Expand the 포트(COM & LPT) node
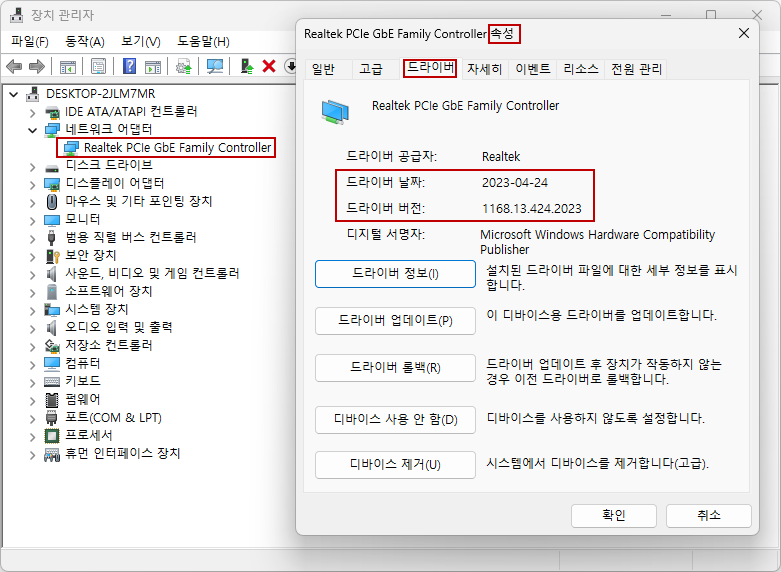781x572 pixels. 33,418
